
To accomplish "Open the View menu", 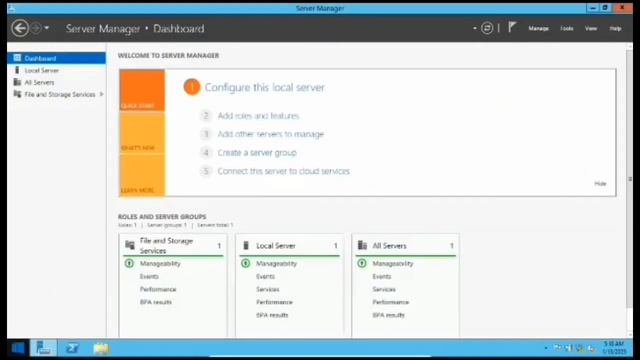I will (x=591, y=29).
